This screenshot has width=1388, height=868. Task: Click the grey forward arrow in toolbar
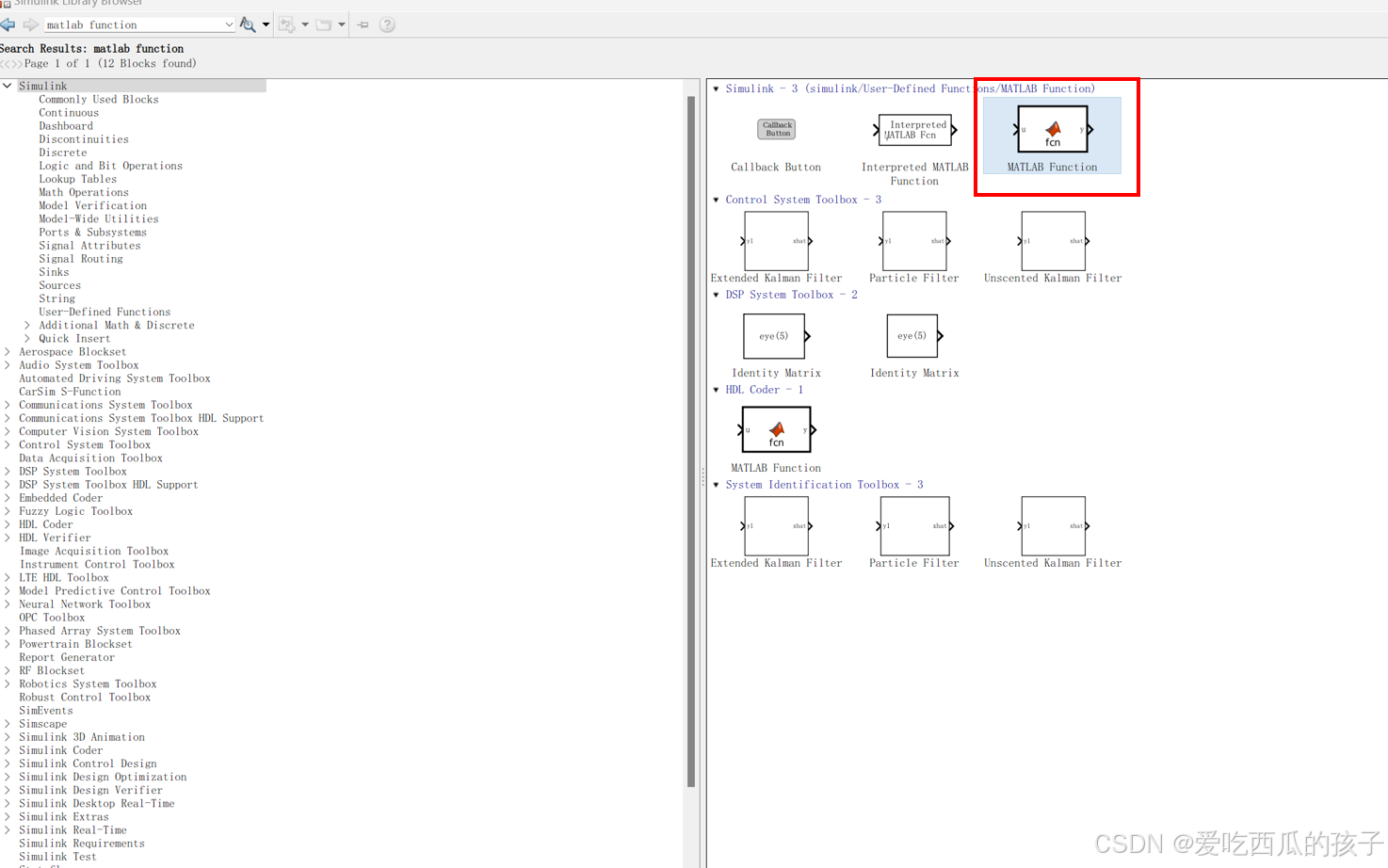(x=30, y=24)
